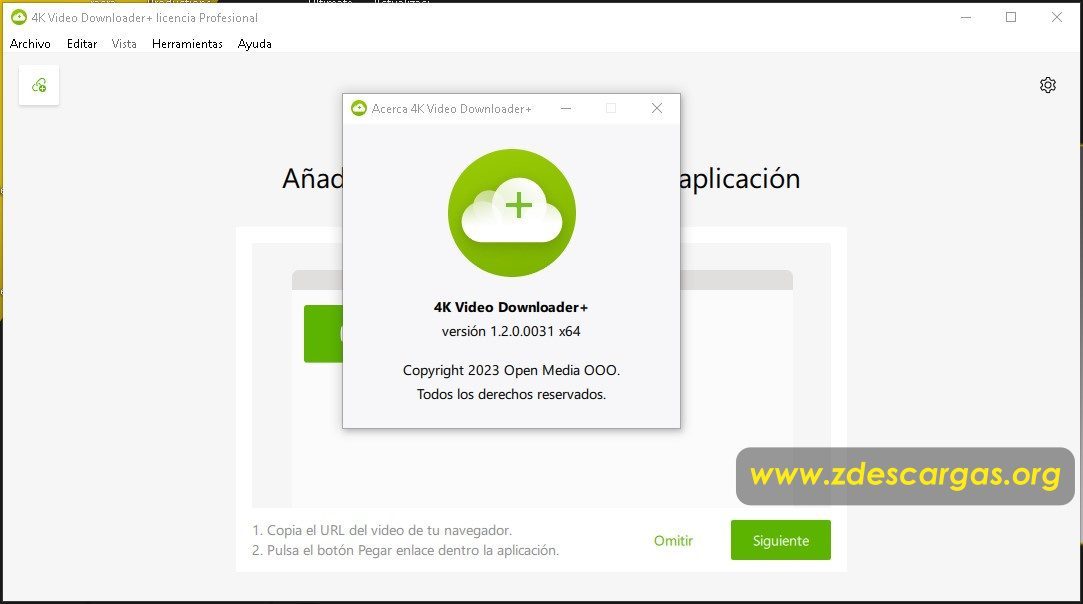Click step 2 'Pulsa el botón Pegar enlace' text
Image resolution: width=1083 pixels, height=604 pixels.
pyautogui.click(x=405, y=550)
